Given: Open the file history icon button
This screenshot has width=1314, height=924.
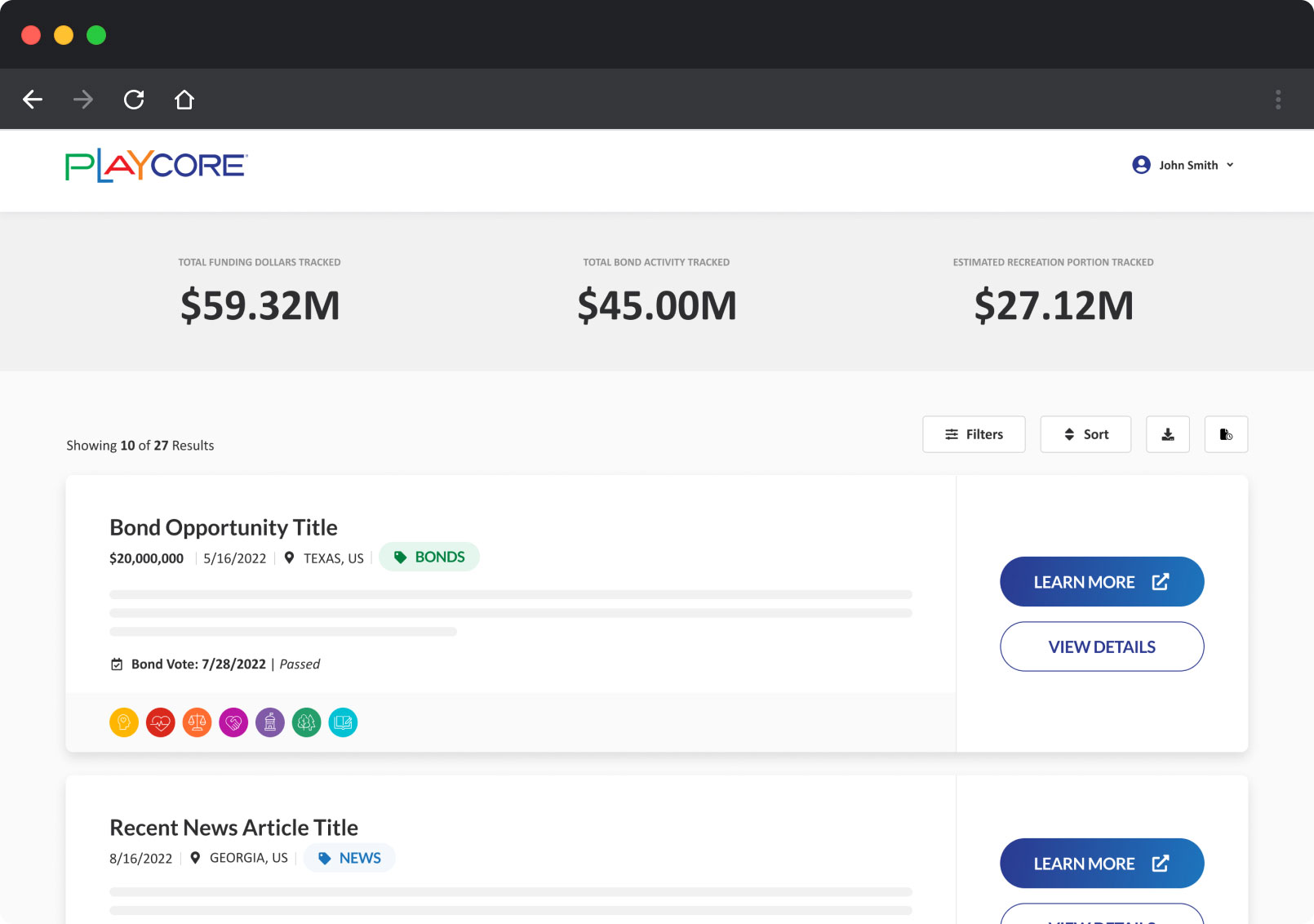Looking at the screenshot, I should [1226, 434].
